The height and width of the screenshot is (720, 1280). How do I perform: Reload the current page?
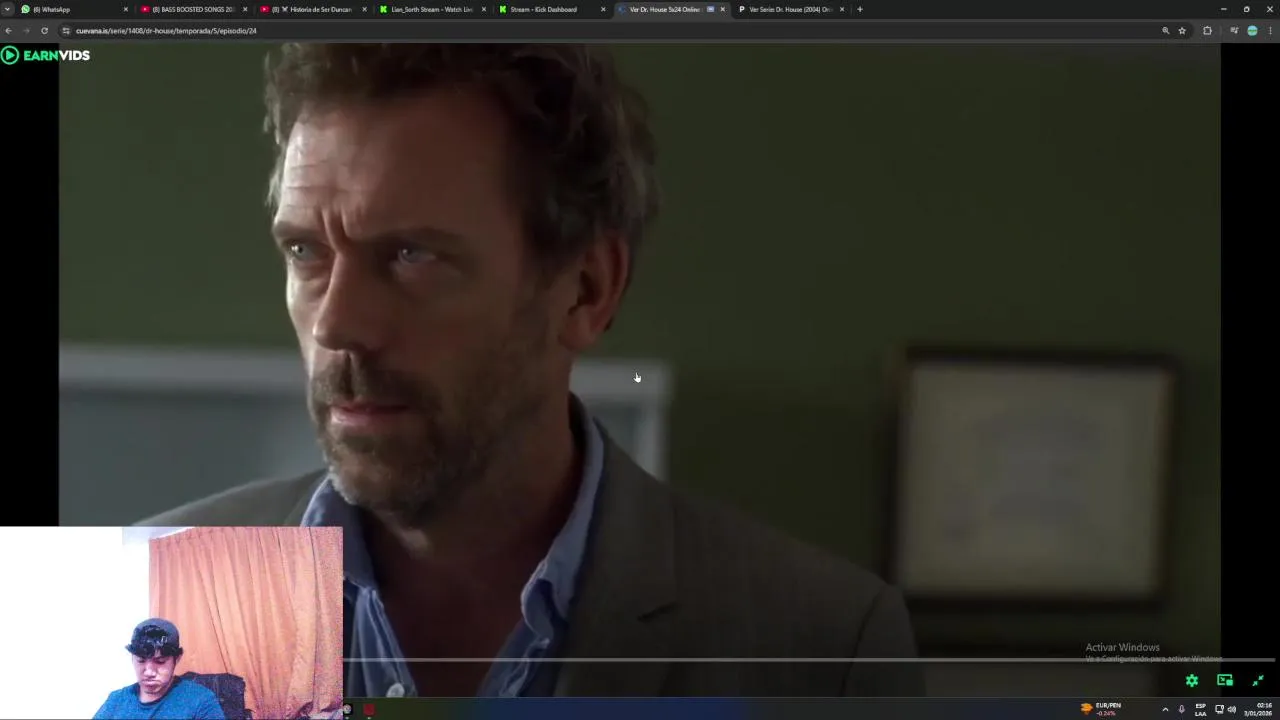(44, 31)
